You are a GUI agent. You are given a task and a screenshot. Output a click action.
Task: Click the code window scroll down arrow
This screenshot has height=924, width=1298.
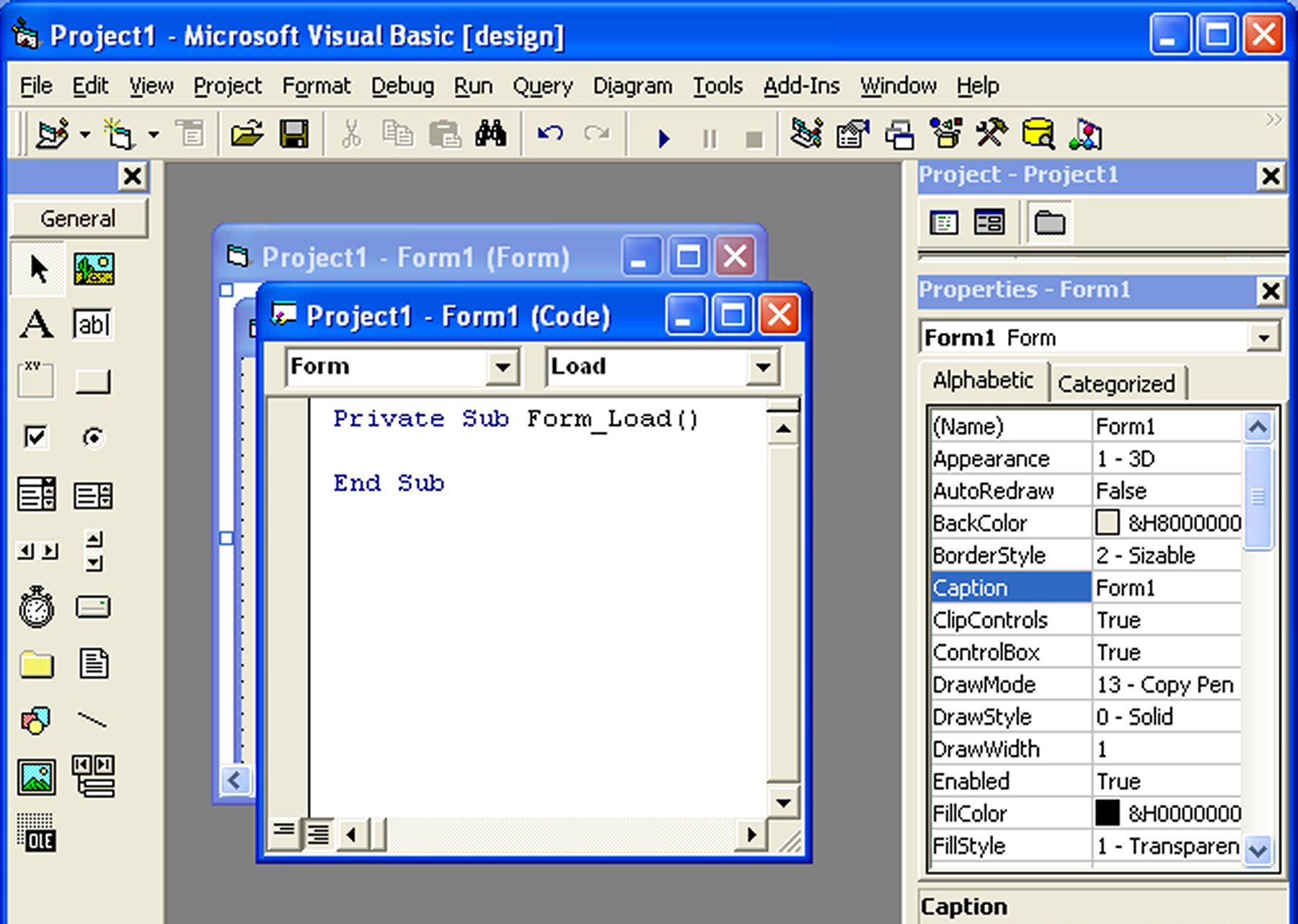tap(783, 802)
